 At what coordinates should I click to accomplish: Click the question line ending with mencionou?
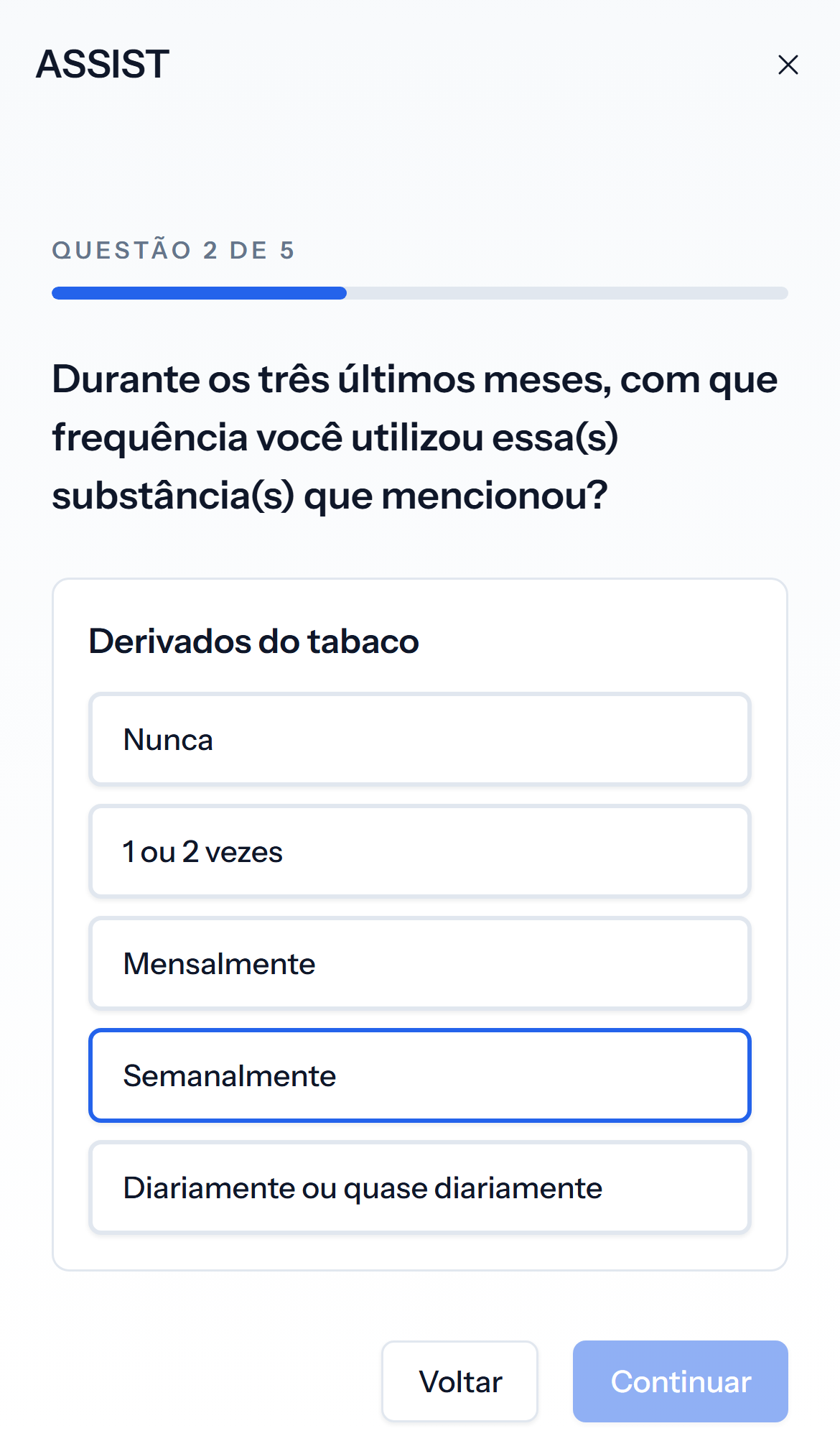tap(330, 496)
